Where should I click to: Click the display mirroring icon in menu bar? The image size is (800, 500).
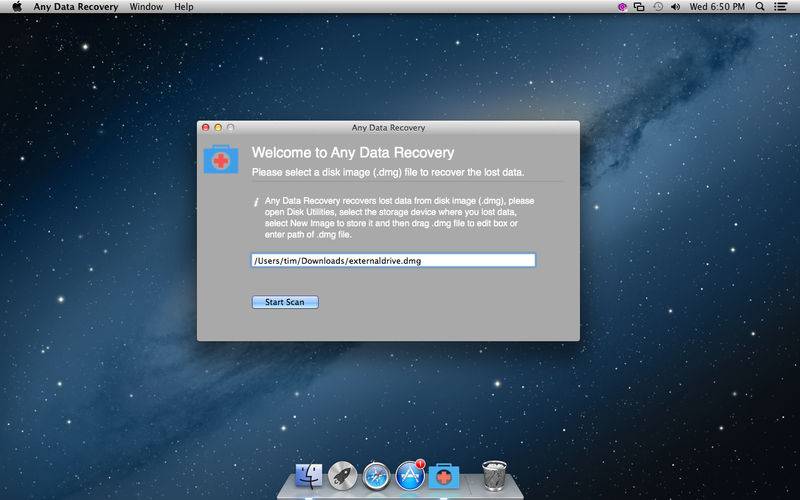(639, 7)
